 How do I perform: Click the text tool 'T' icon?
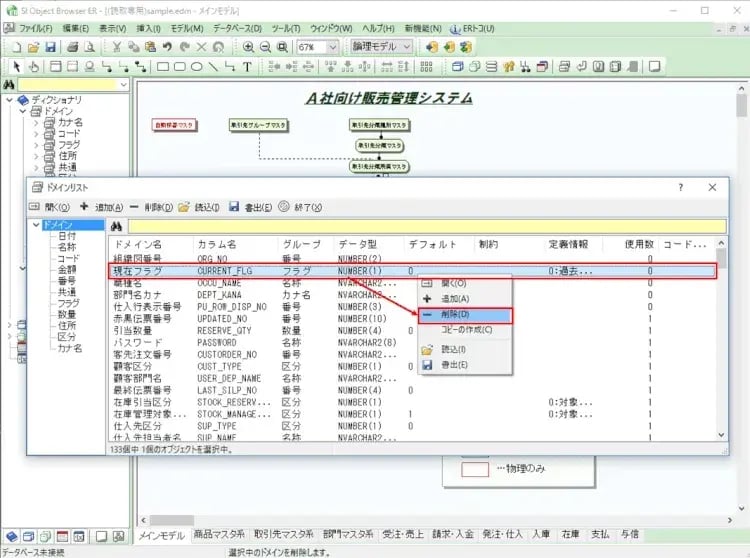[247, 67]
